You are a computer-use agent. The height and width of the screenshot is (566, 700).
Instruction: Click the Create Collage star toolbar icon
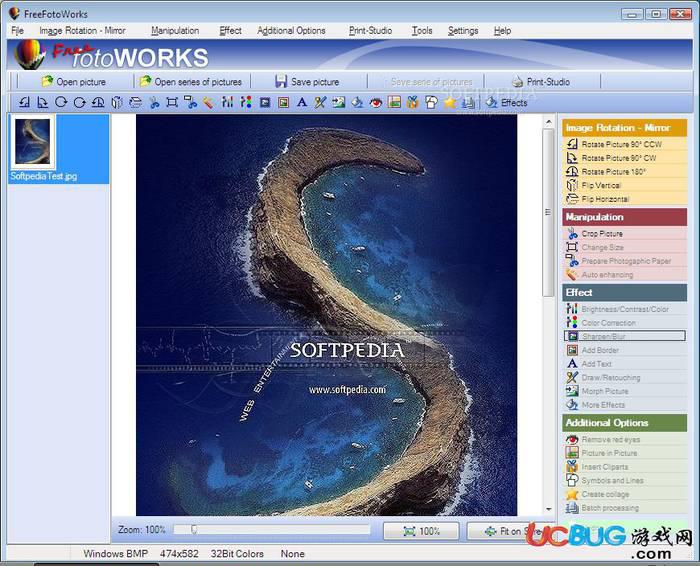pyautogui.click(x=450, y=103)
